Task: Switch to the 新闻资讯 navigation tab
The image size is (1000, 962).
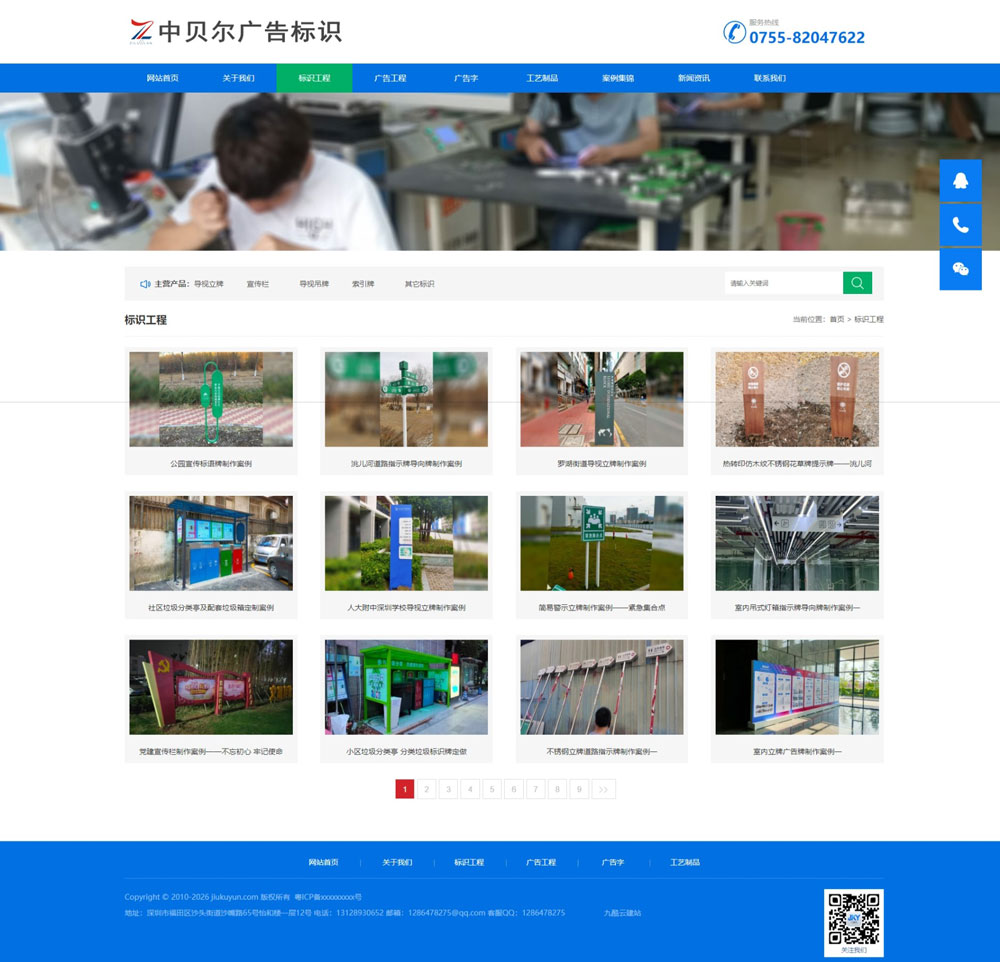Action: click(x=696, y=77)
